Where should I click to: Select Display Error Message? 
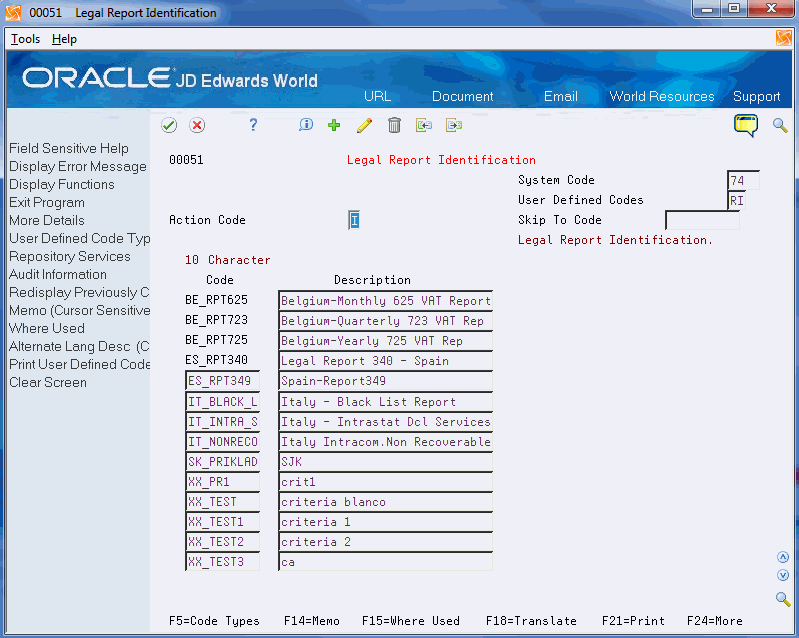78,167
